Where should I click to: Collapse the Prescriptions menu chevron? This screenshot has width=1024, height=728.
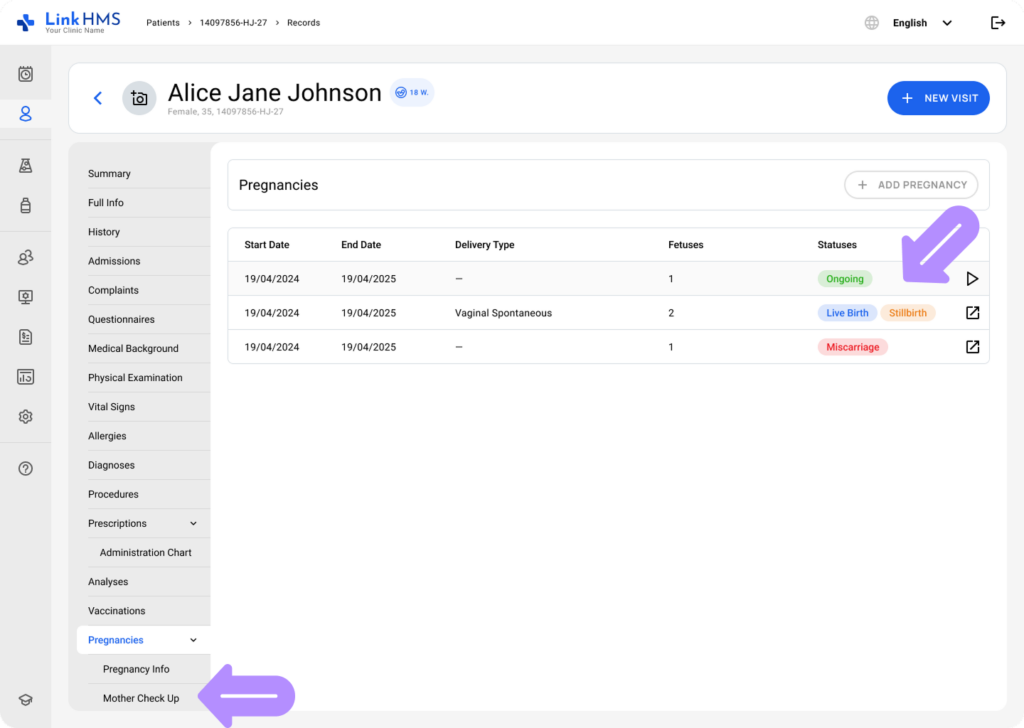click(194, 524)
